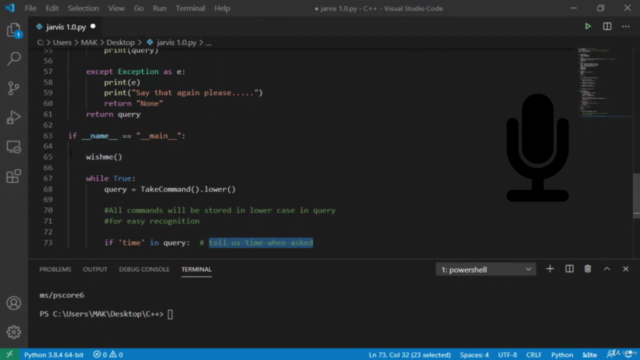This screenshot has width=640, height=360.
Task: Open the Help menu
Action: 222,8
